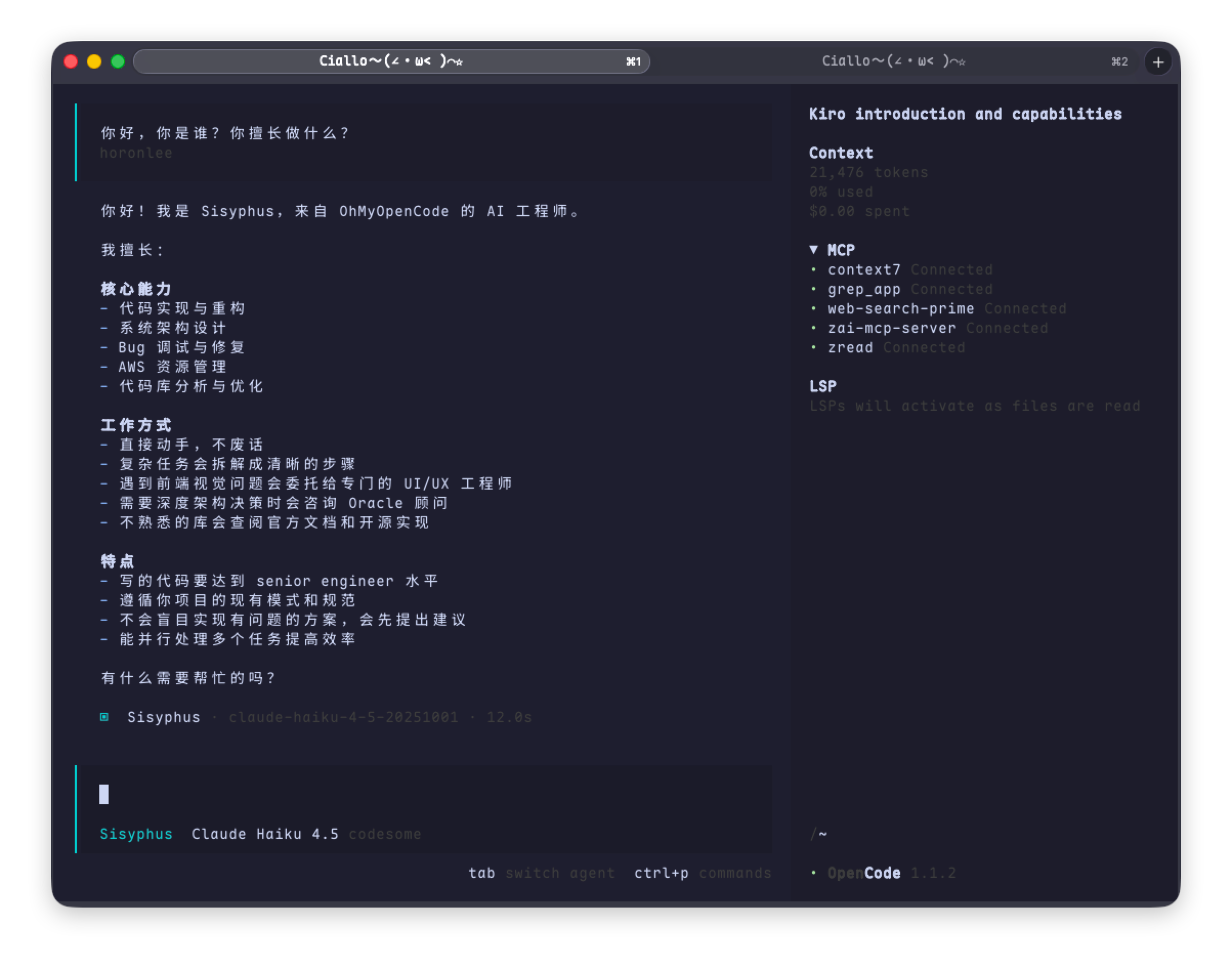The width and height of the screenshot is (1232, 969).
Task: Click the web-search-prime MCP server entry
Action: pyautogui.click(x=900, y=309)
